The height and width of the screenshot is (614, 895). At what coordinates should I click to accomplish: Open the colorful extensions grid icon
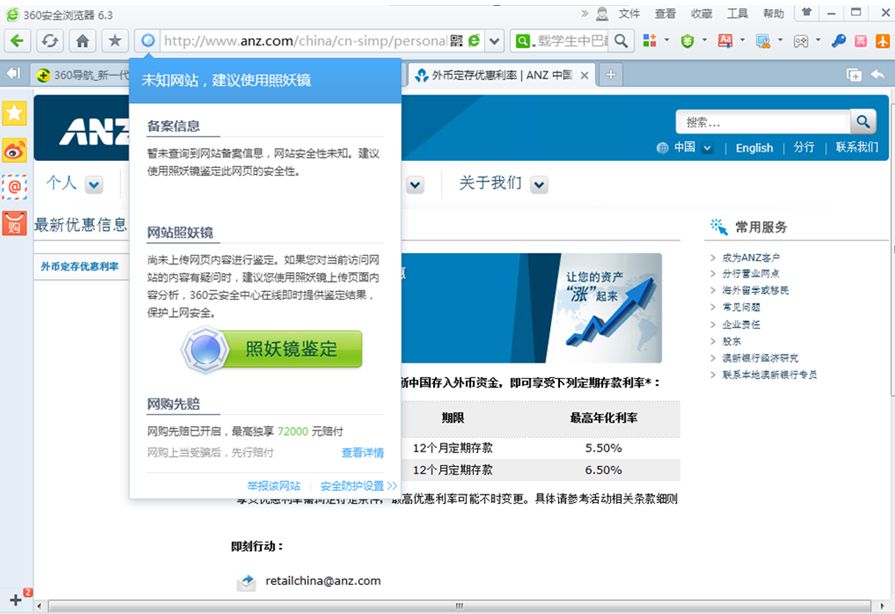click(650, 40)
